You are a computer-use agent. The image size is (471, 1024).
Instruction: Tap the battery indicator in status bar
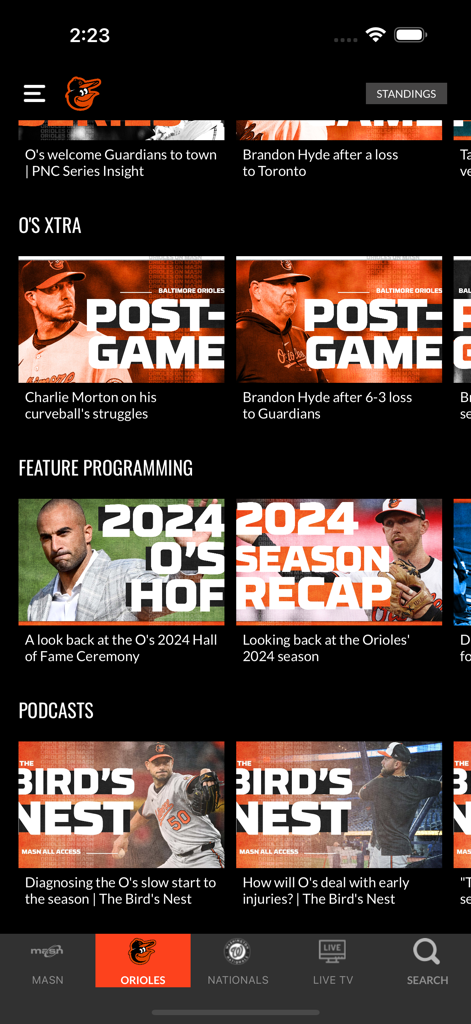coord(410,35)
